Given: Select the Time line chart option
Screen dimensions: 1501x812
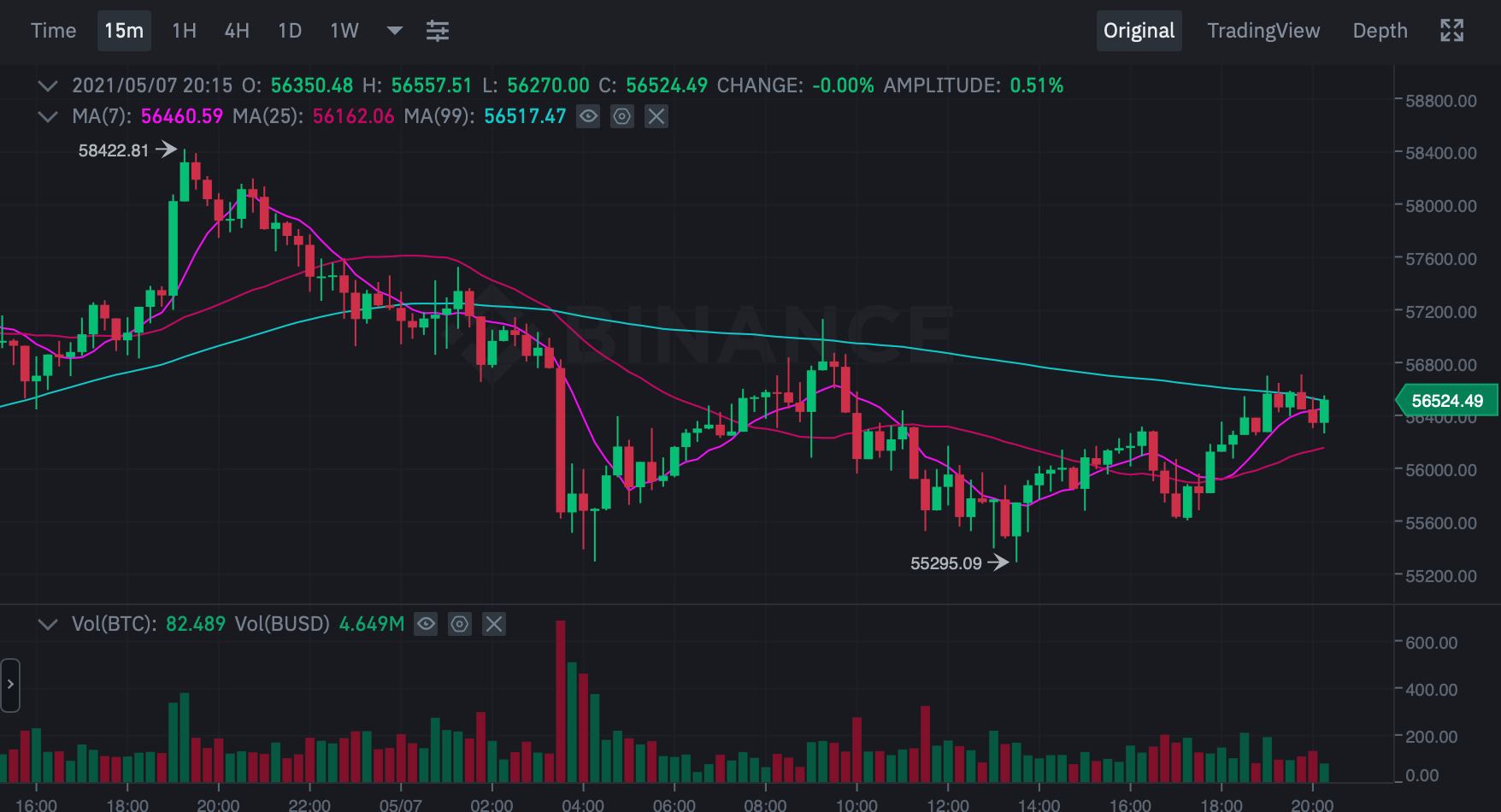Looking at the screenshot, I should click(x=53, y=31).
